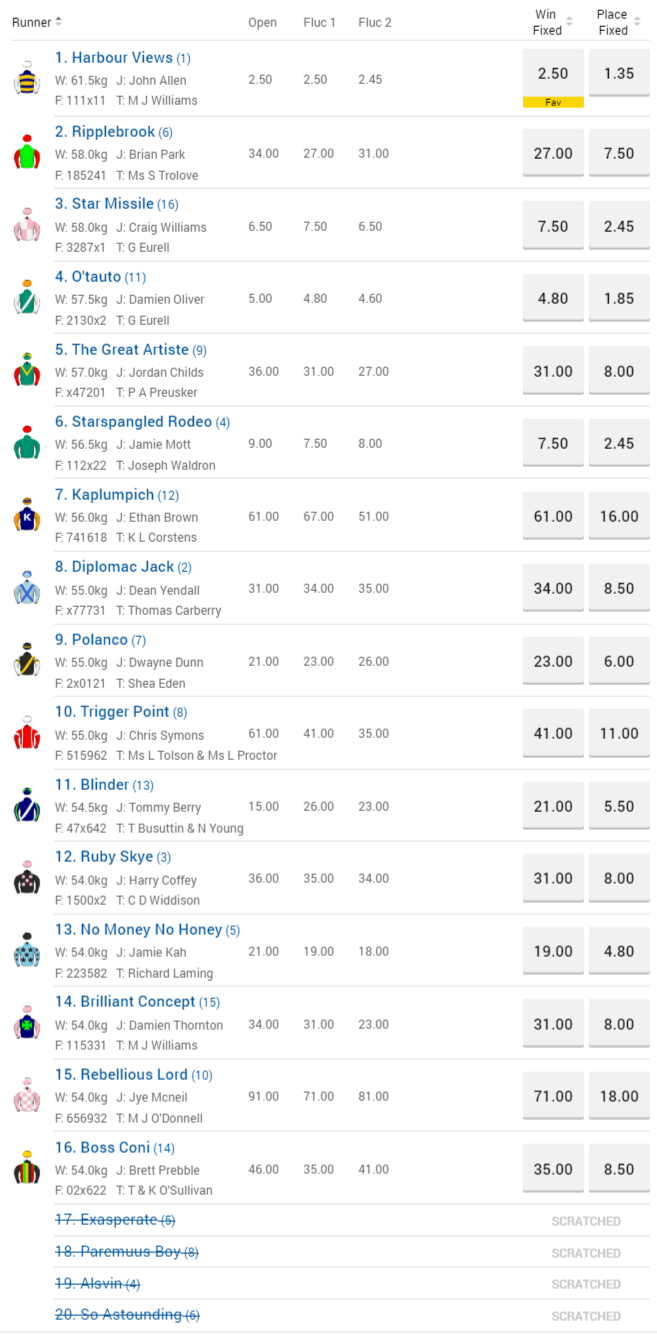
Task: Click Diplomac Jack light blue silks icon
Action: 26,588
